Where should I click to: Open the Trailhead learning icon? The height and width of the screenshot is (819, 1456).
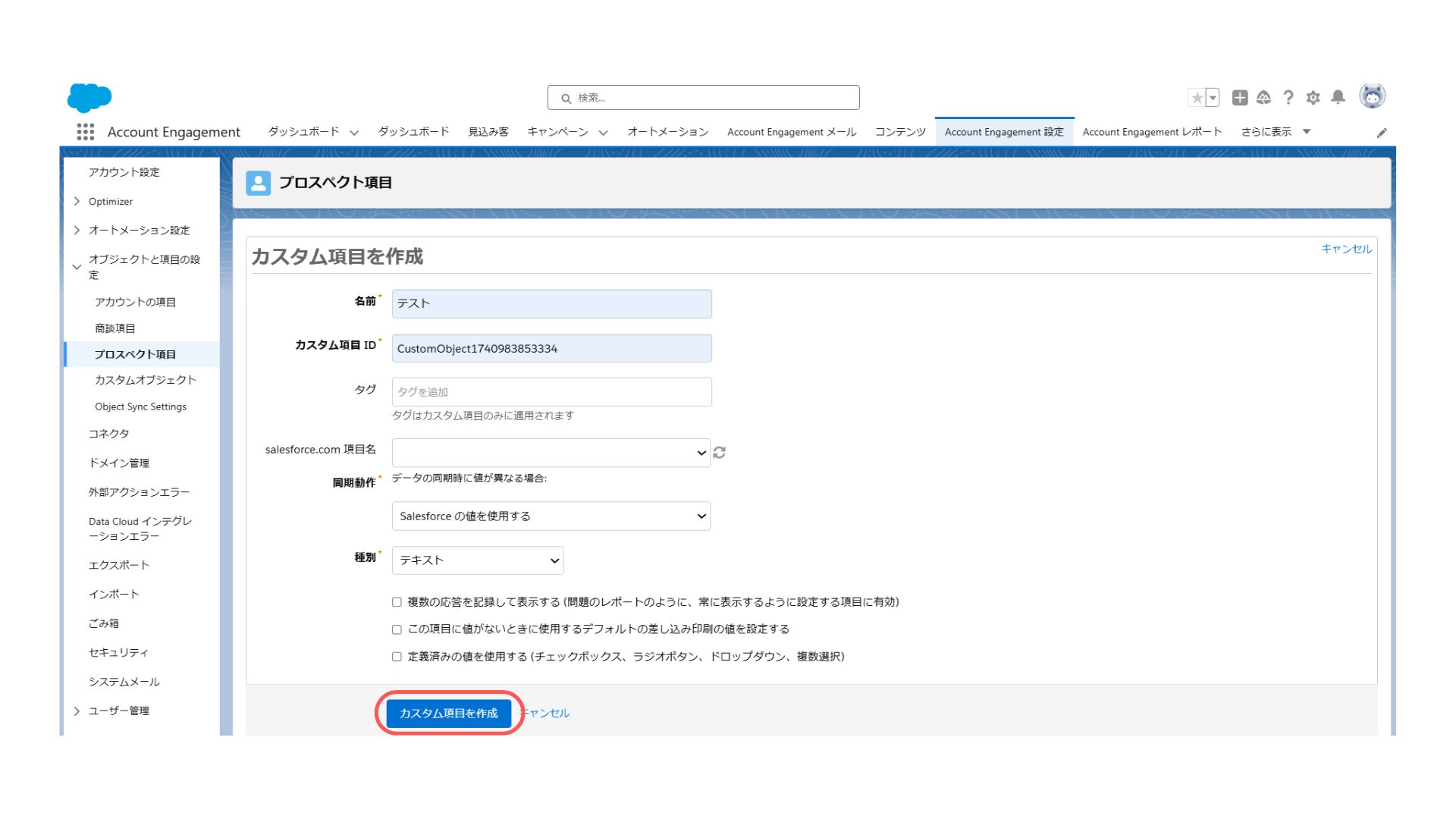[x=1263, y=97]
